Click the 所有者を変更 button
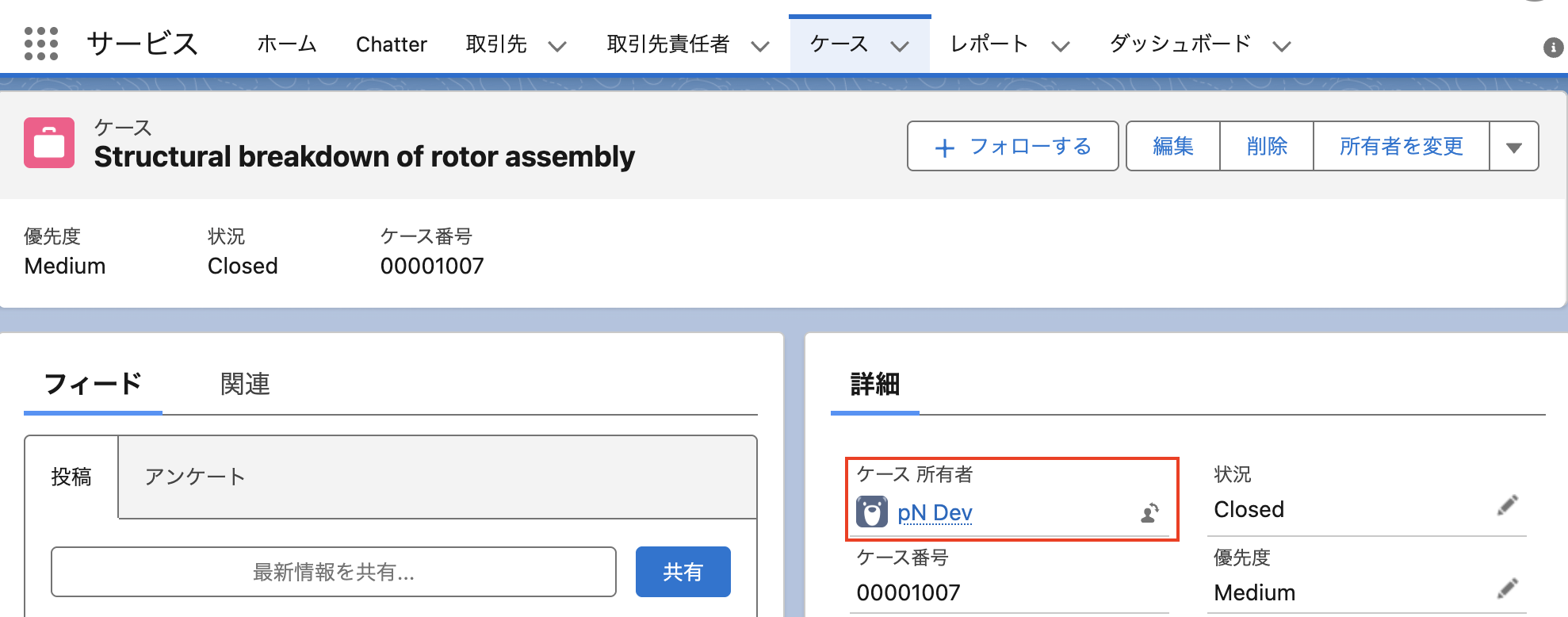Image resolution: width=1568 pixels, height=617 pixels. pos(1402,146)
